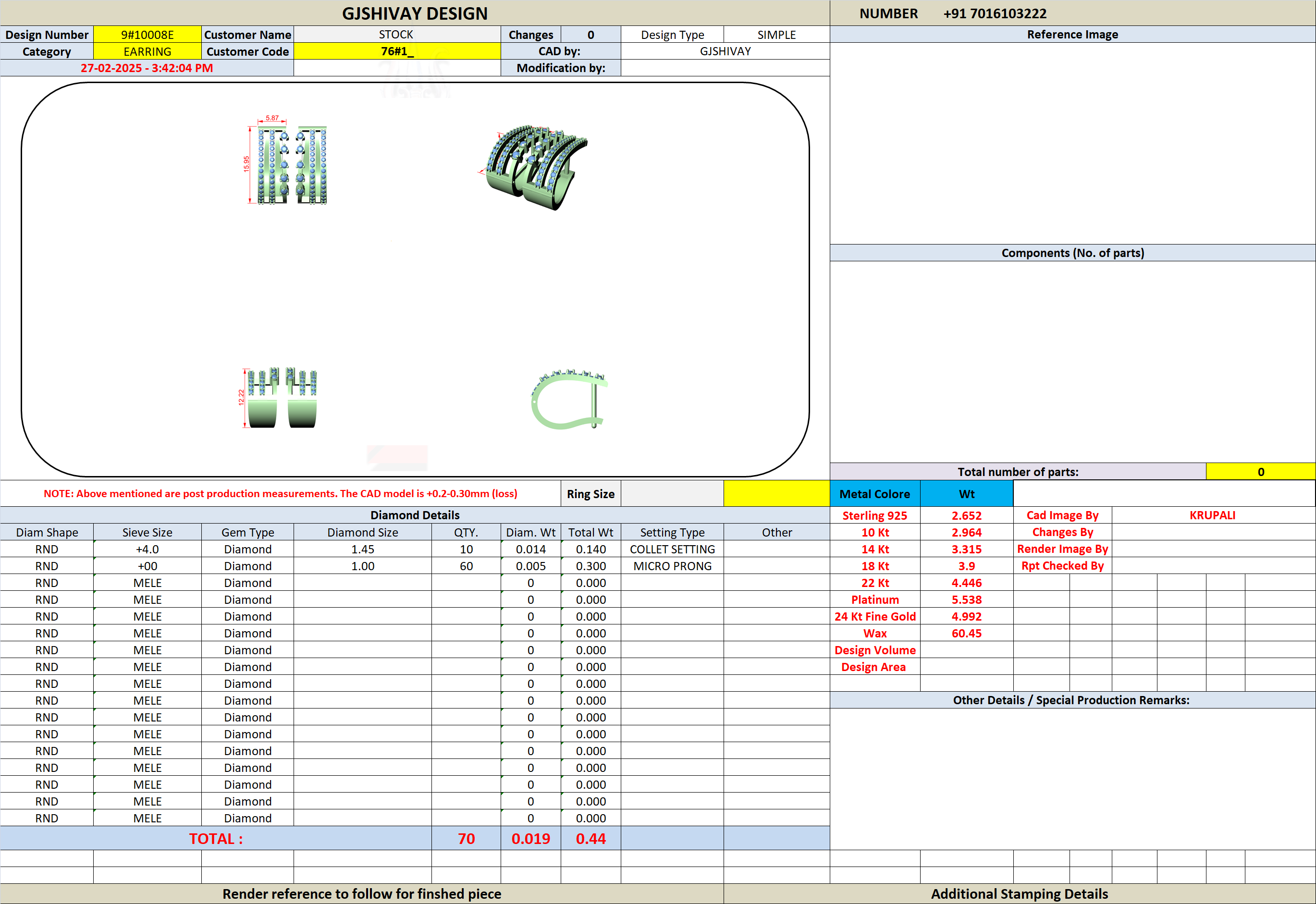Select the empty Modification by field
1316x904 pixels.
pos(725,68)
